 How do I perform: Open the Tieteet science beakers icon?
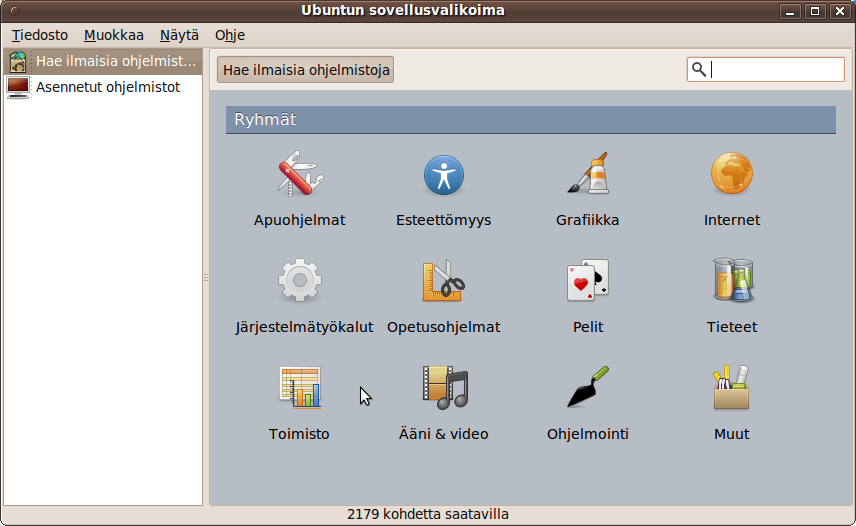pos(731,281)
